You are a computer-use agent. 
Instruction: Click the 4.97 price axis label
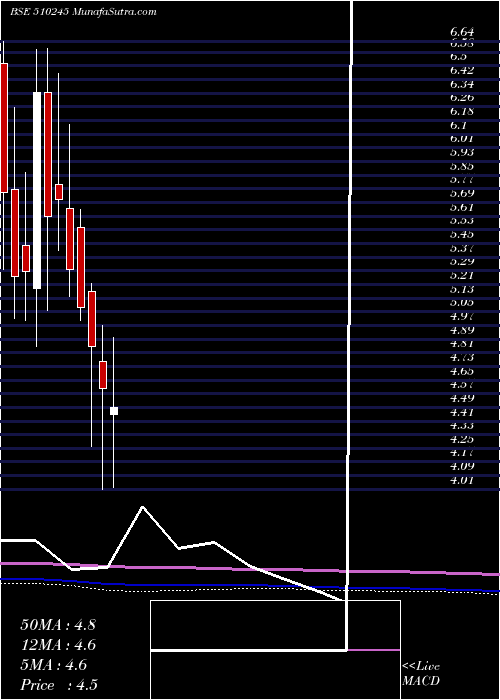[462, 316]
